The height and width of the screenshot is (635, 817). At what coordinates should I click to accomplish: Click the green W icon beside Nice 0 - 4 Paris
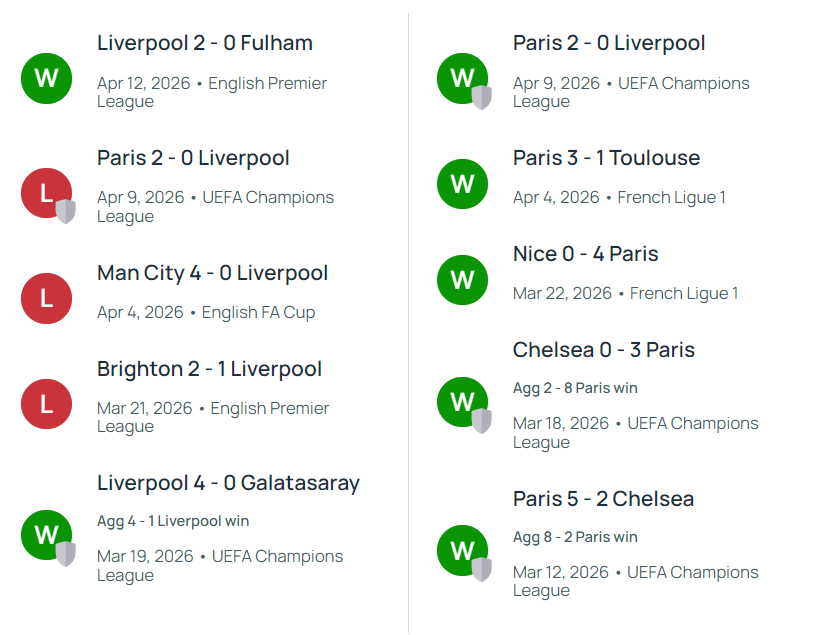(x=462, y=280)
